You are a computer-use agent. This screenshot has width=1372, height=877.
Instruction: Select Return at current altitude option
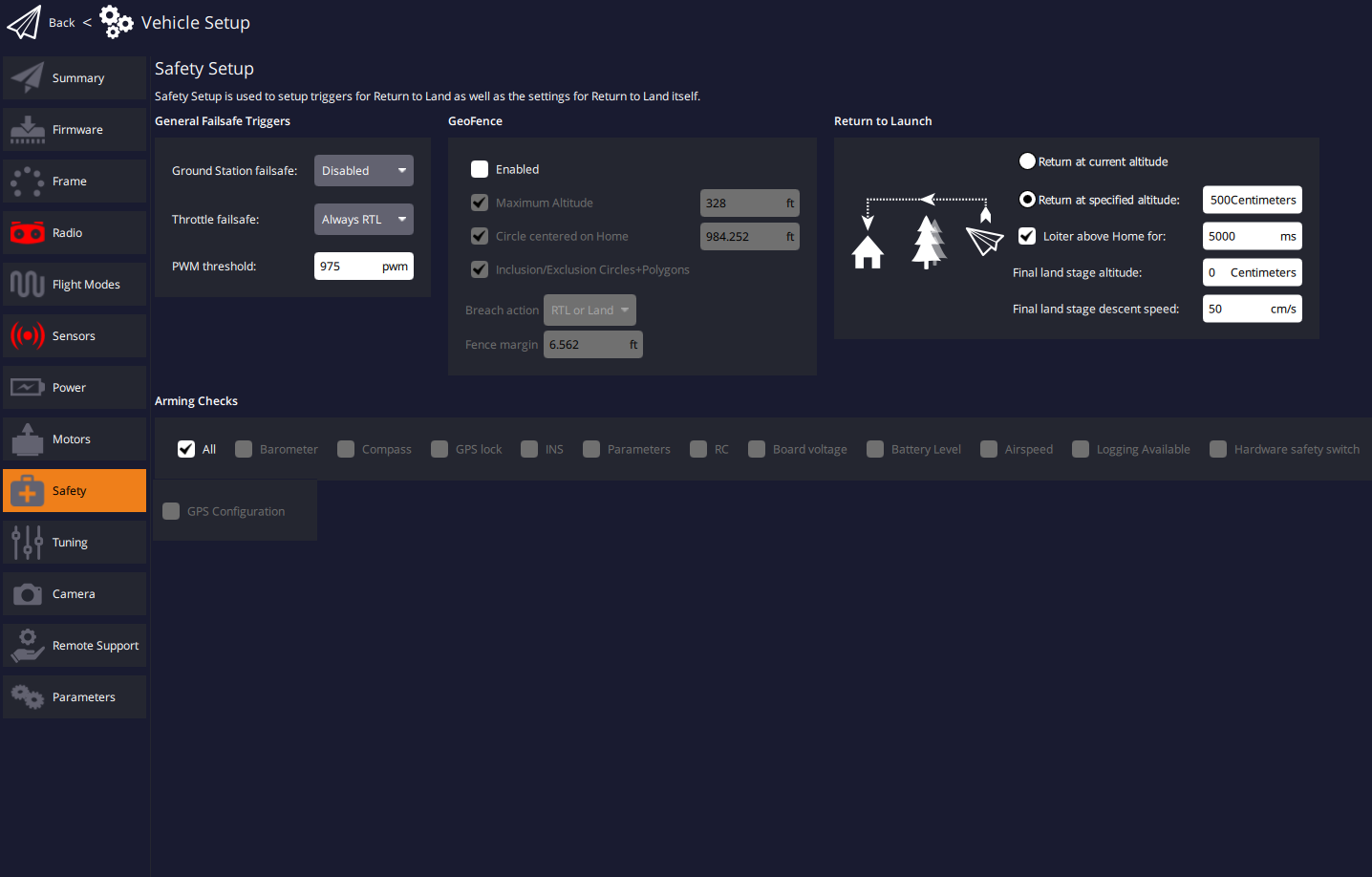[1027, 161]
